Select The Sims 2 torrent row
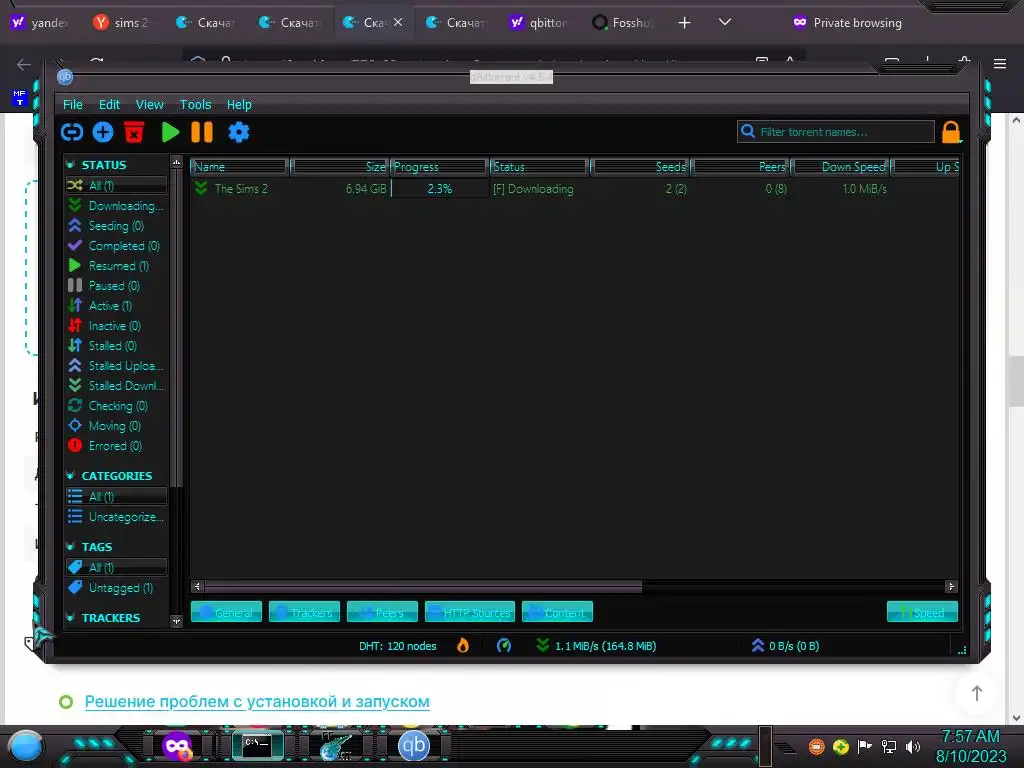Viewport: 1024px width, 768px height. pyautogui.click(x=575, y=189)
